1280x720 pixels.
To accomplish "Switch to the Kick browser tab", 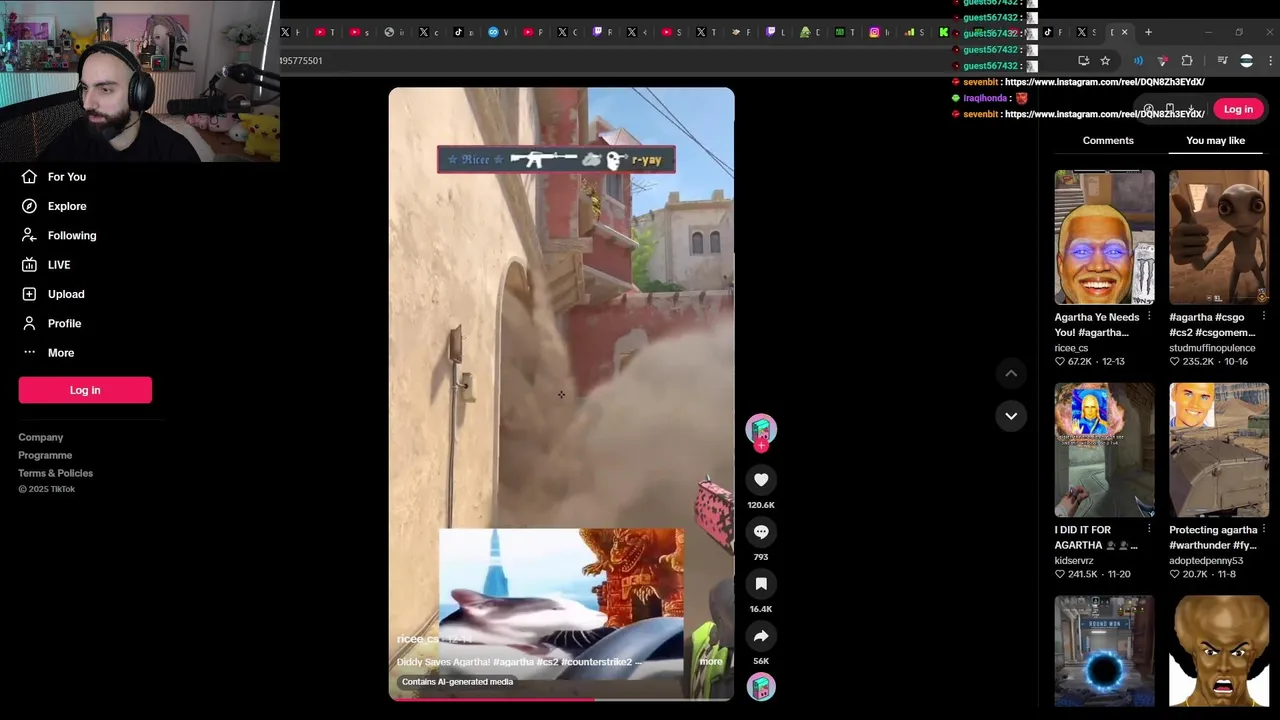I will click(946, 32).
